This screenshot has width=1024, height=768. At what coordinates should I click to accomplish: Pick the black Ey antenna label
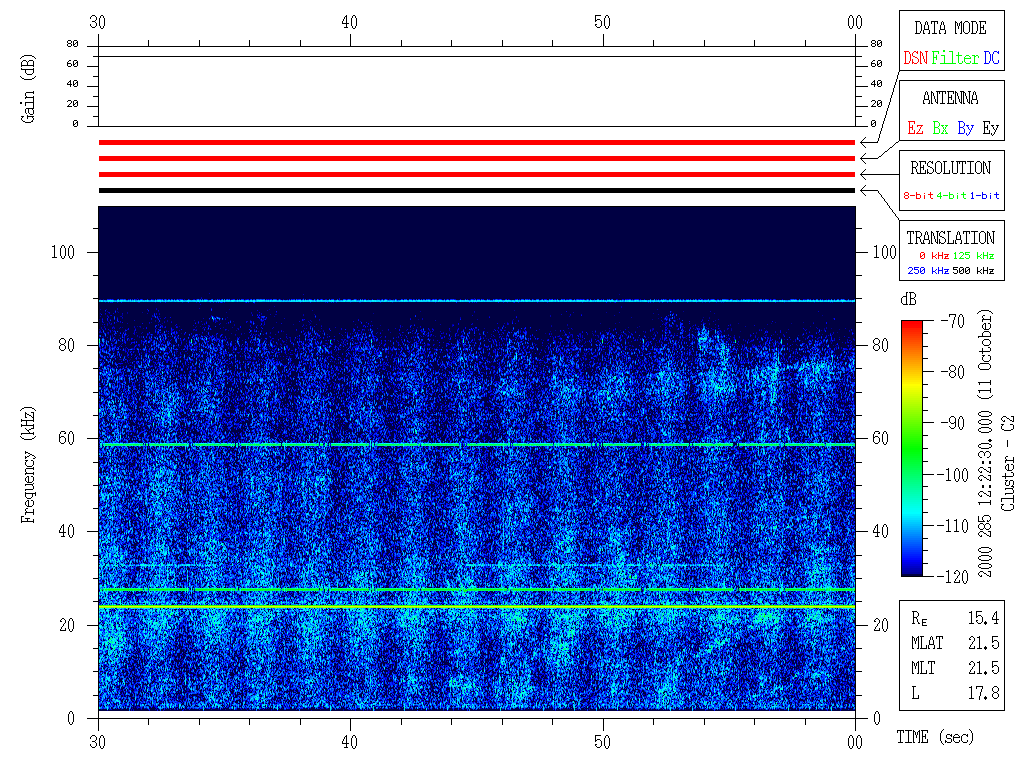coord(990,128)
